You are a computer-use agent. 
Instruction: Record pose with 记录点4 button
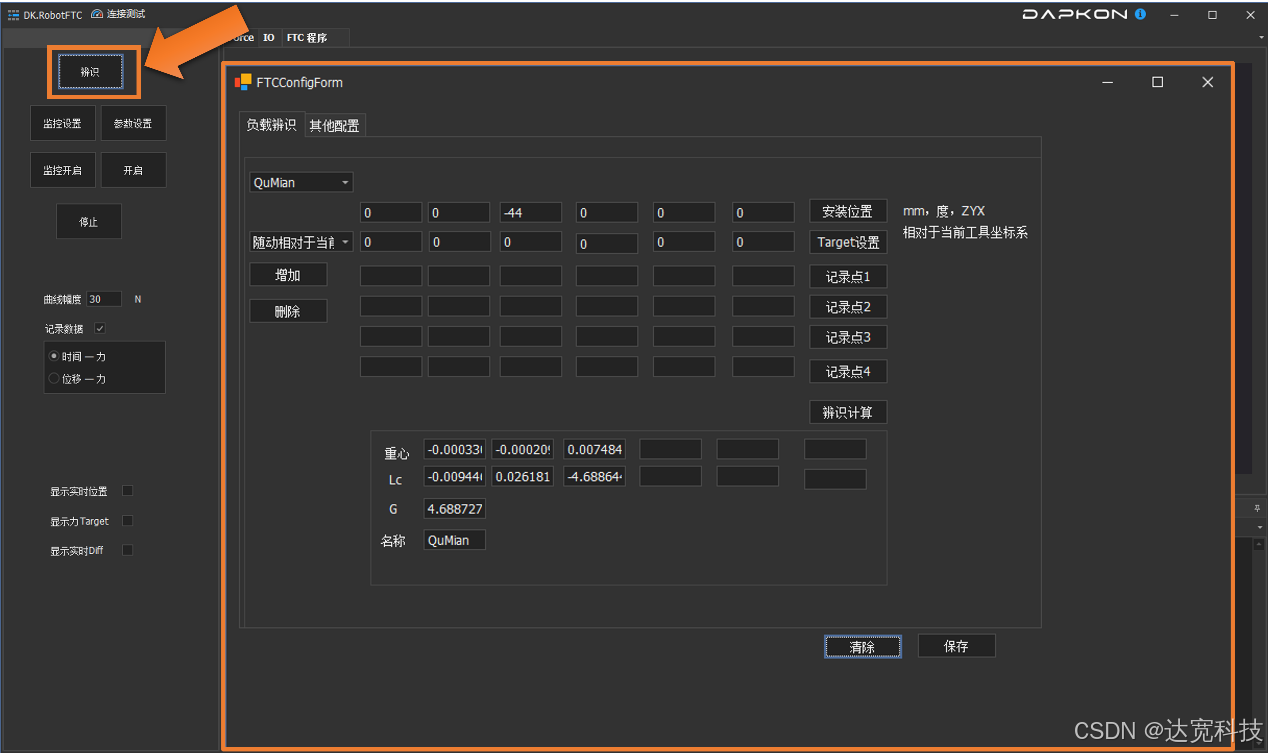point(848,371)
